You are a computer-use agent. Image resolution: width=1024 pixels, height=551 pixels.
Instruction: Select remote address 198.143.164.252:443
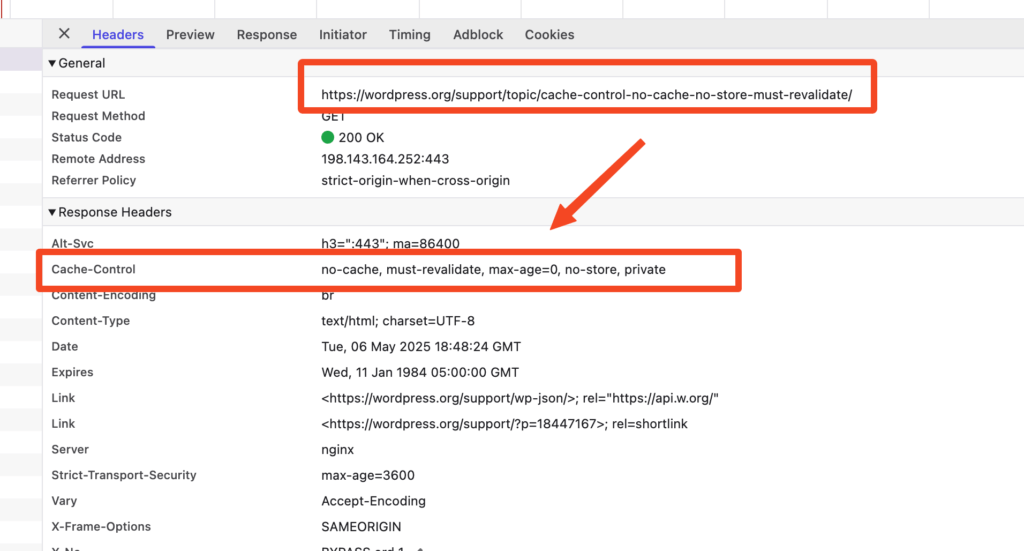(385, 159)
